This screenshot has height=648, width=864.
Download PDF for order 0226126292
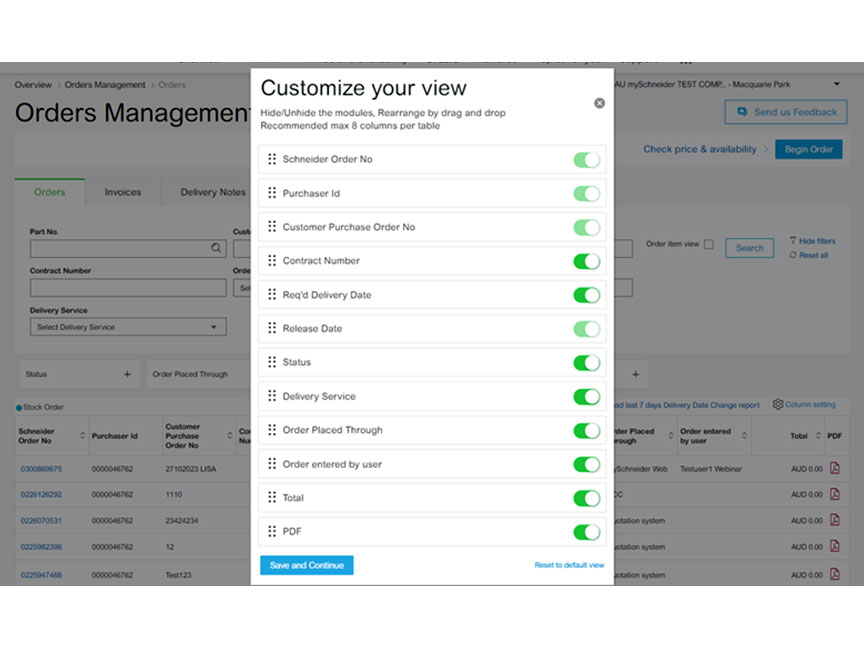coord(835,494)
